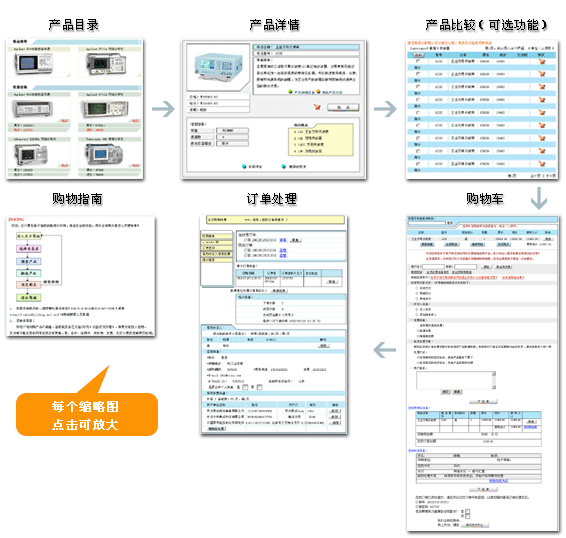Click the first row's cart icon in 产品比较

point(541,61)
